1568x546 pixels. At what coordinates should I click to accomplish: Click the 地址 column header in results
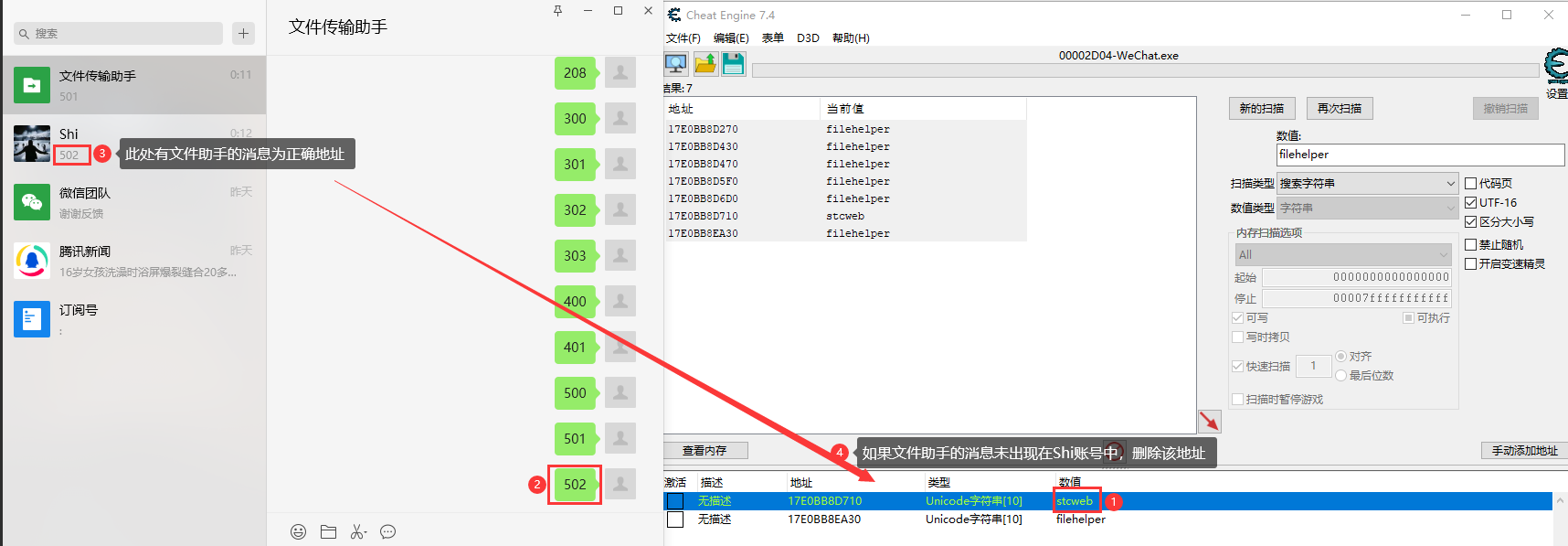click(x=742, y=108)
